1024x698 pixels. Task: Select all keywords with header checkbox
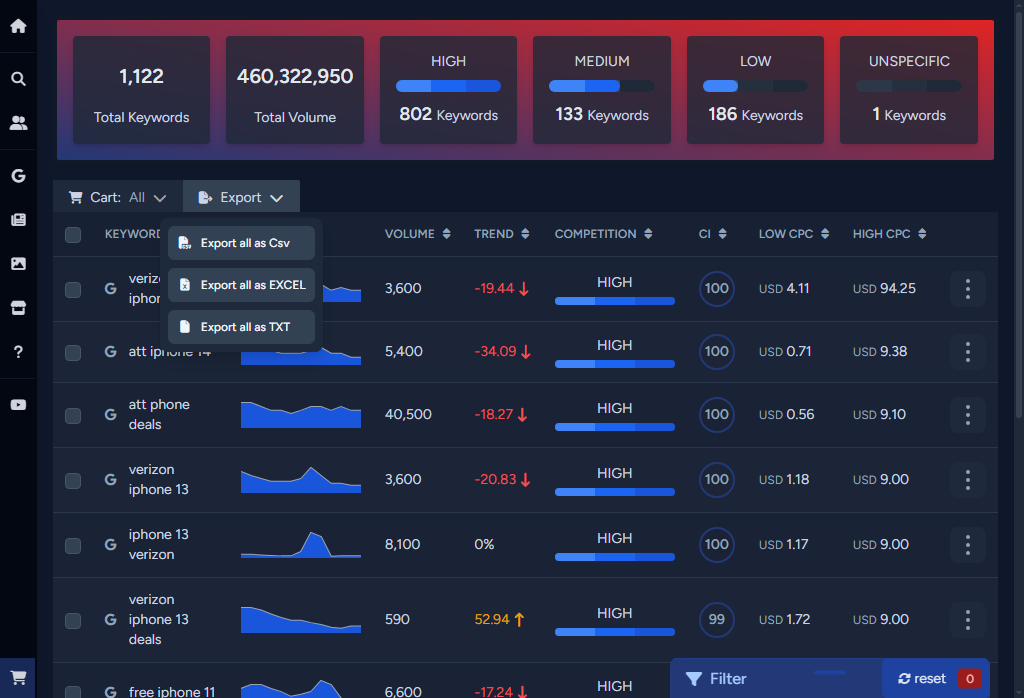73,235
